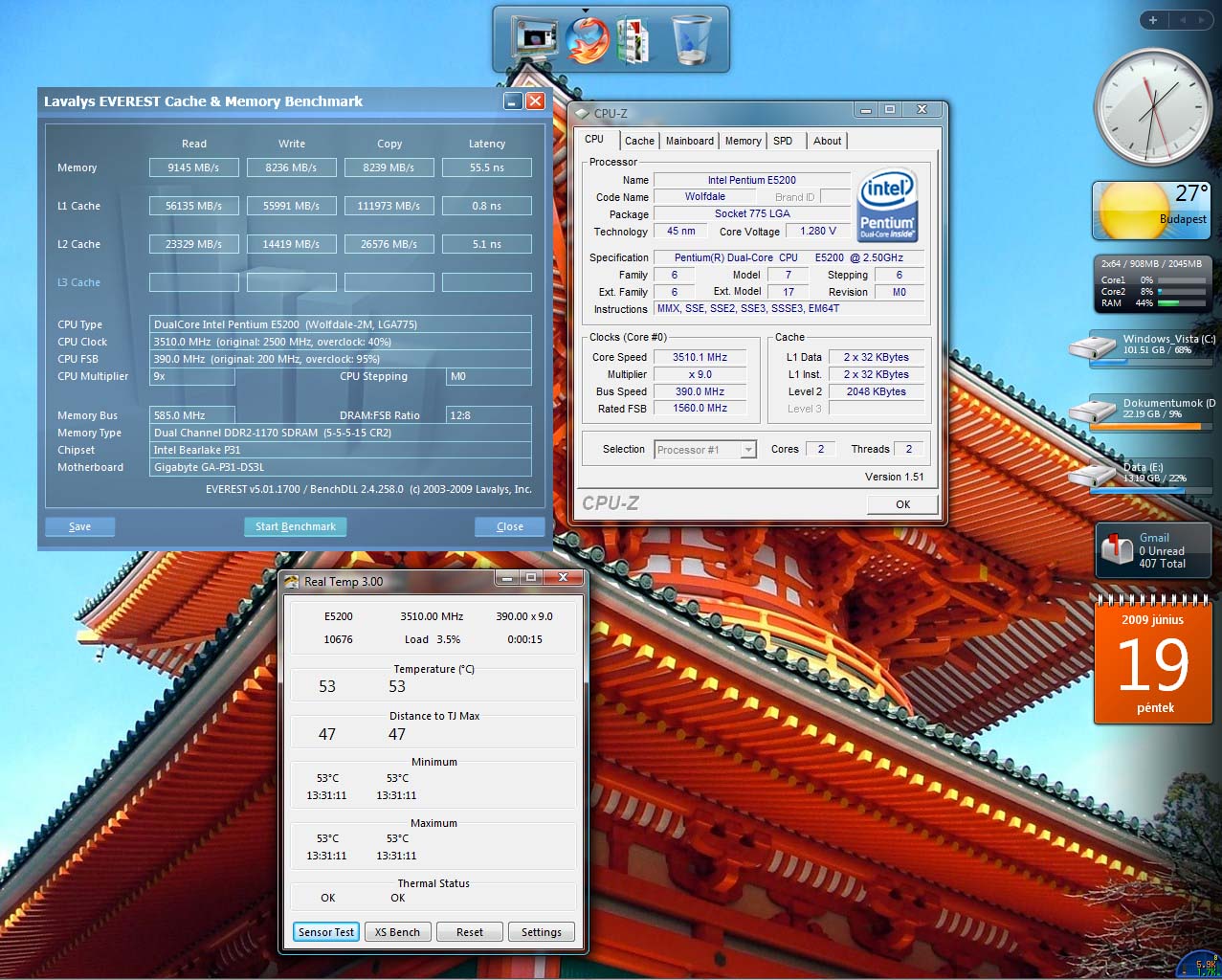
Task: Click the Level 2 2048 KBytes value
Action: [876, 391]
